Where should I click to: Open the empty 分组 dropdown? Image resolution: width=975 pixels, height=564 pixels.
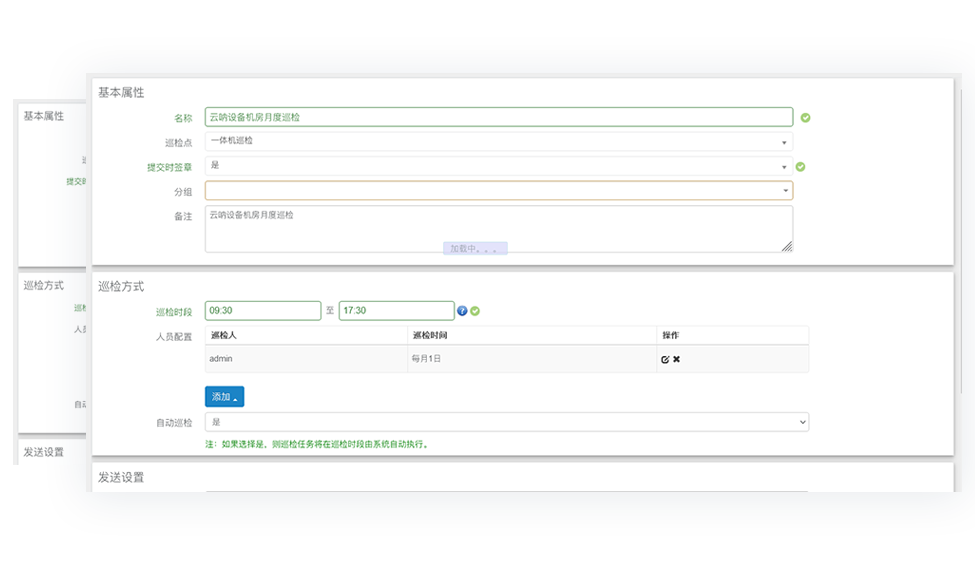498,190
